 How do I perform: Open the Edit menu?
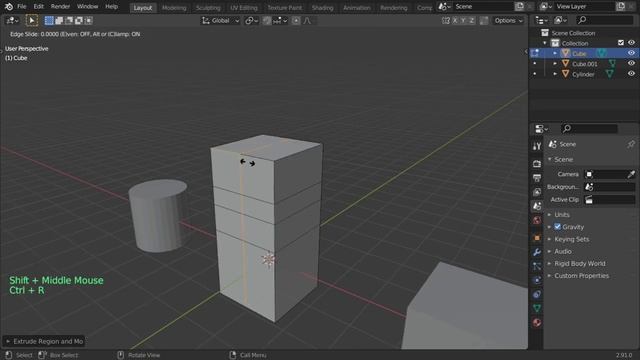[x=38, y=7]
